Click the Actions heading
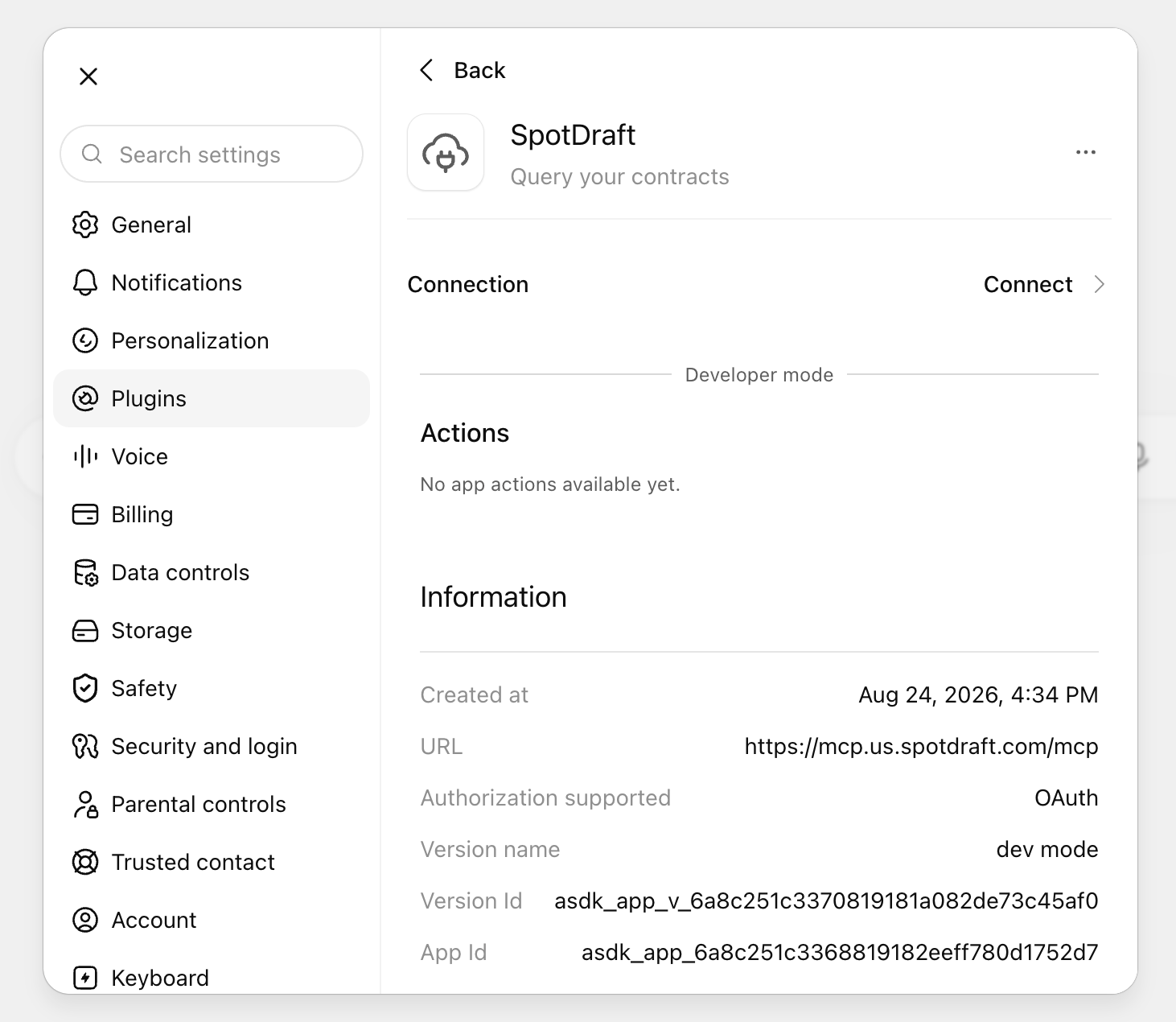The image size is (1176, 1022). click(x=465, y=433)
